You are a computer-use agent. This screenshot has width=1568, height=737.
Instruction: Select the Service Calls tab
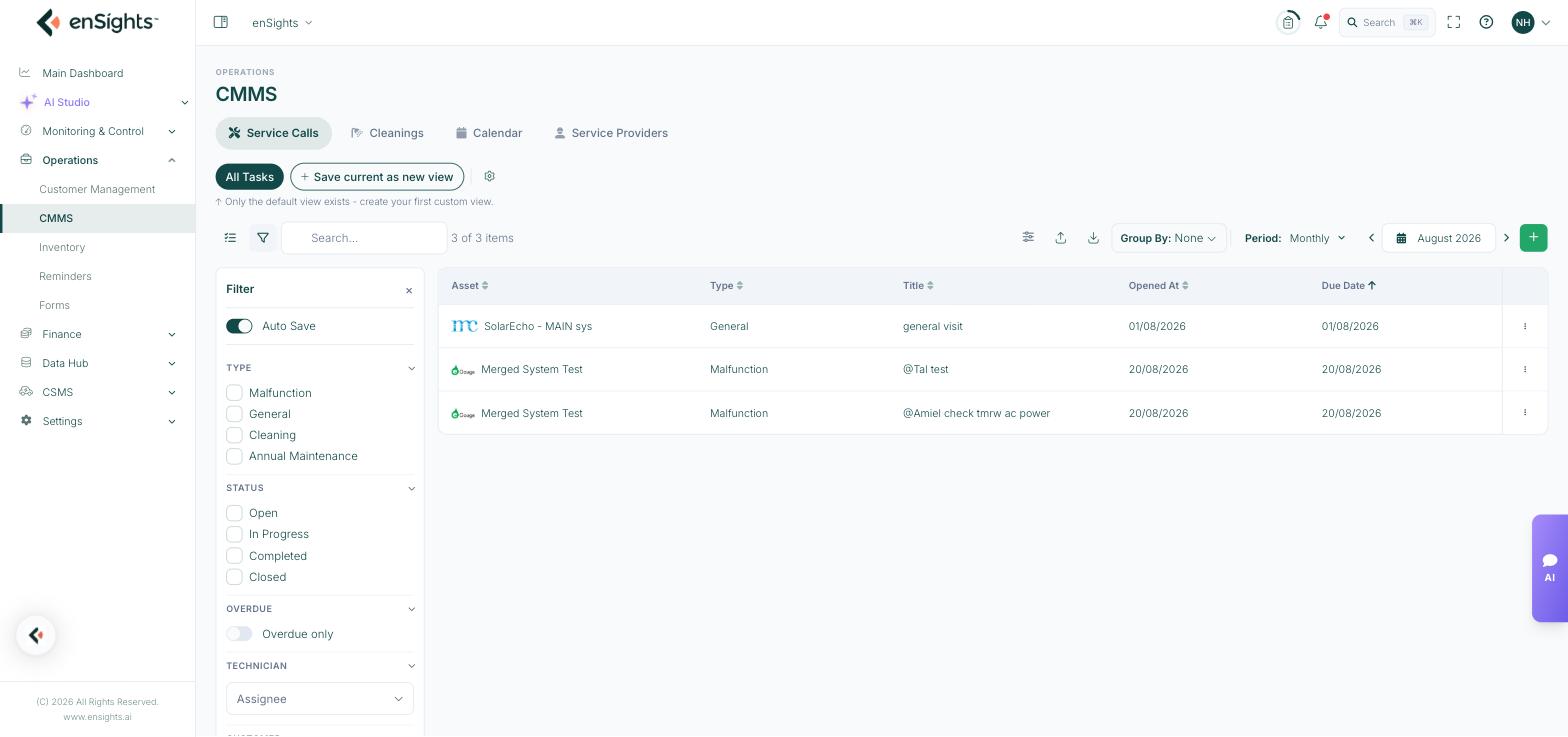point(273,133)
